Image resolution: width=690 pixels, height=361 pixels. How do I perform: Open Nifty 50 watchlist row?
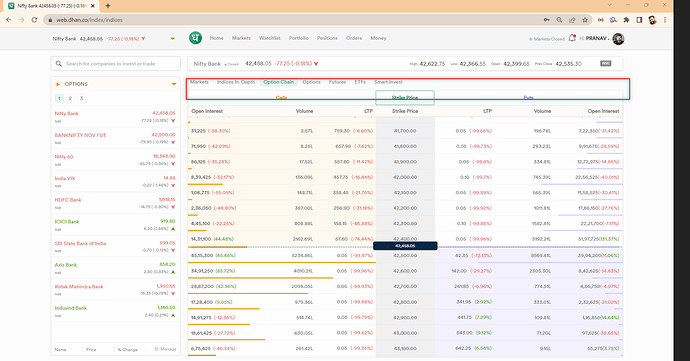tap(115, 160)
